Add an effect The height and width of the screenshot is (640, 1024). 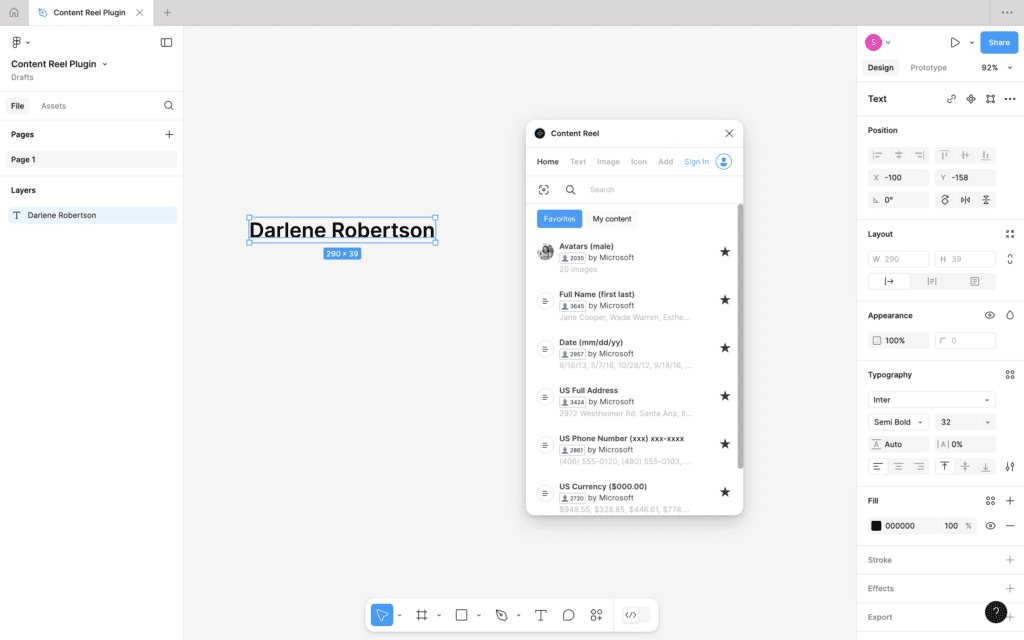point(1010,588)
